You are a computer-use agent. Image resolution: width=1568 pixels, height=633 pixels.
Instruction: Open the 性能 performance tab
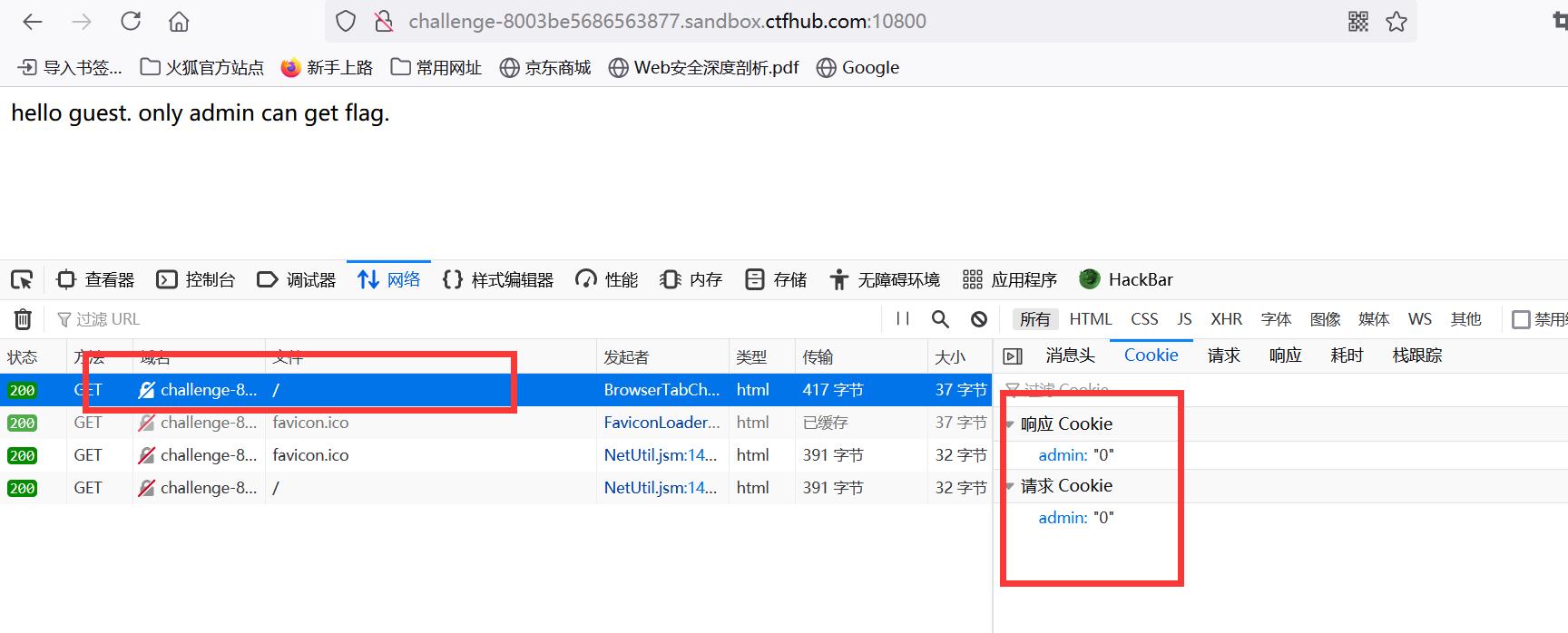click(x=606, y=279)
